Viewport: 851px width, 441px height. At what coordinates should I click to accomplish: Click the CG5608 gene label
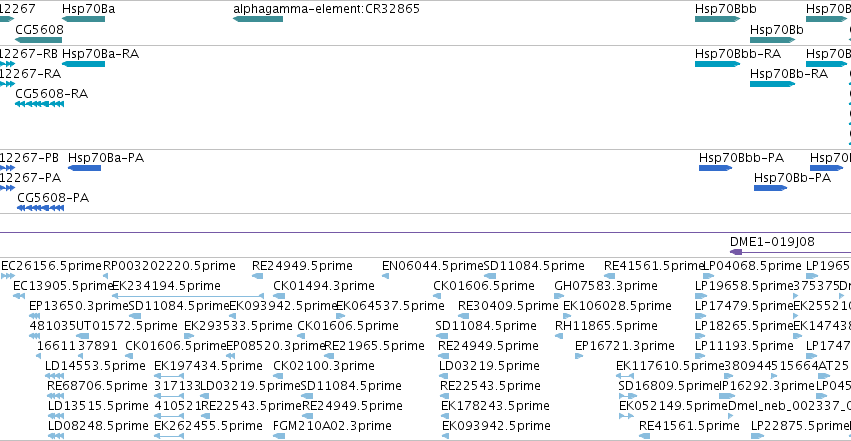(x=39, y=29)
